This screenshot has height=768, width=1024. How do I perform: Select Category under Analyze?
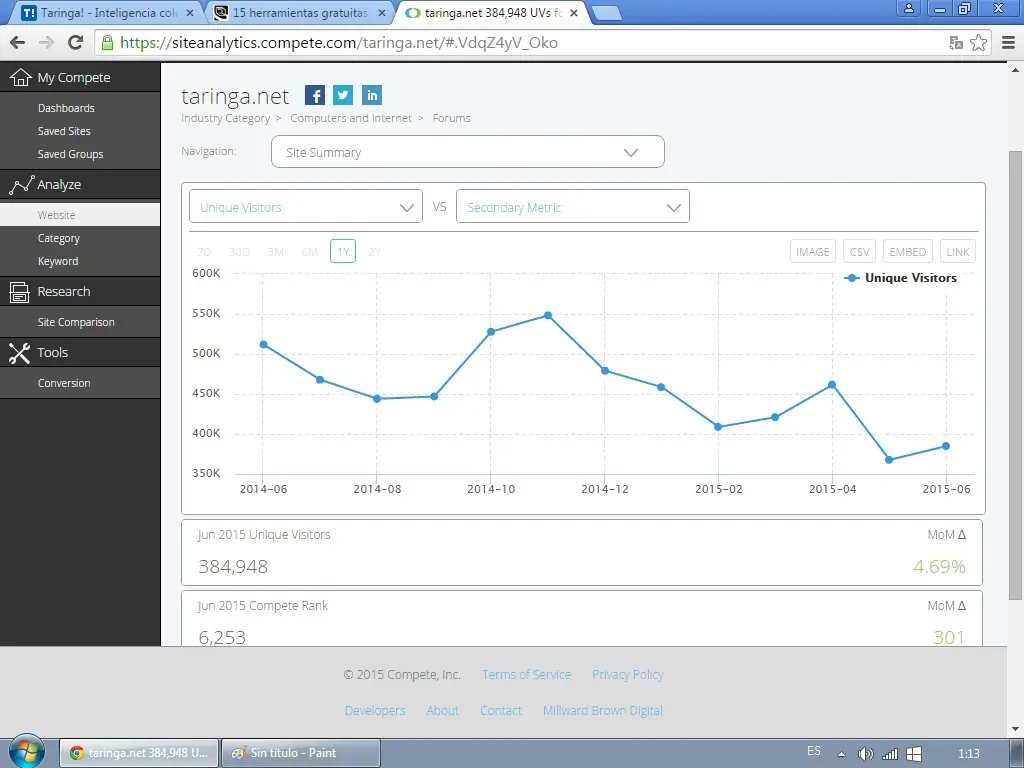(59, 238)
